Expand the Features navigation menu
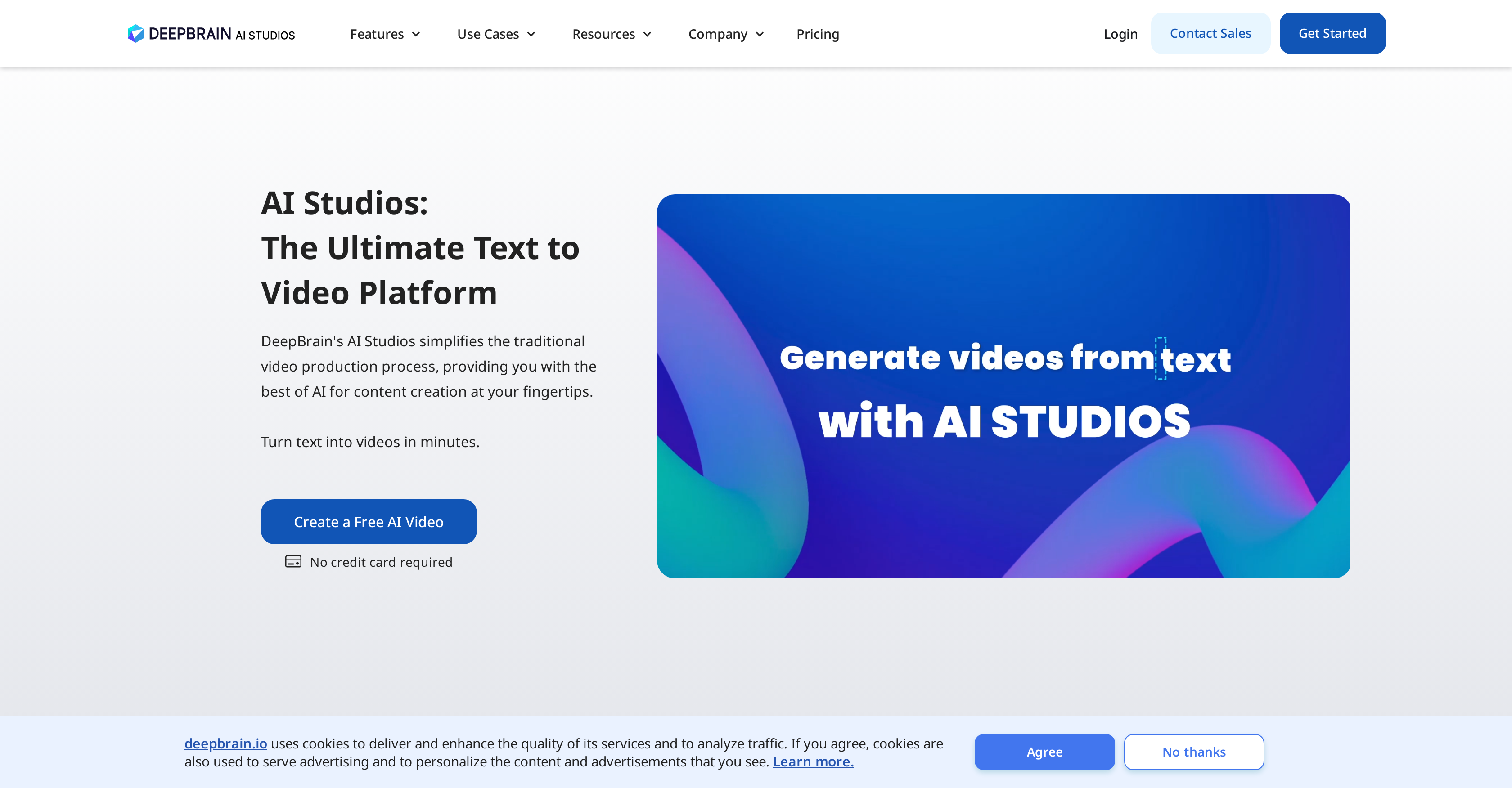This screenshot has width=1512, height=788. [383, 33]
